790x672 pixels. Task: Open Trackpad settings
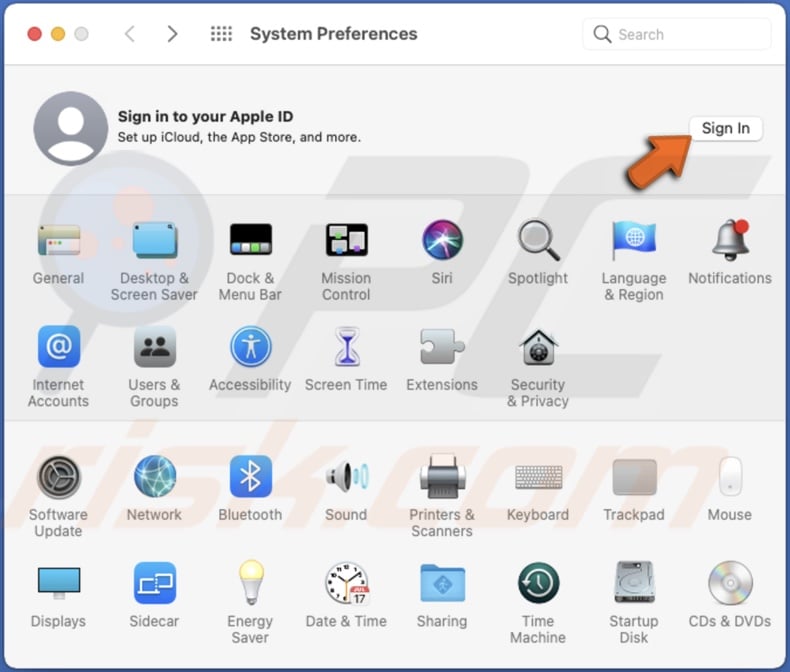pos(634,477)
